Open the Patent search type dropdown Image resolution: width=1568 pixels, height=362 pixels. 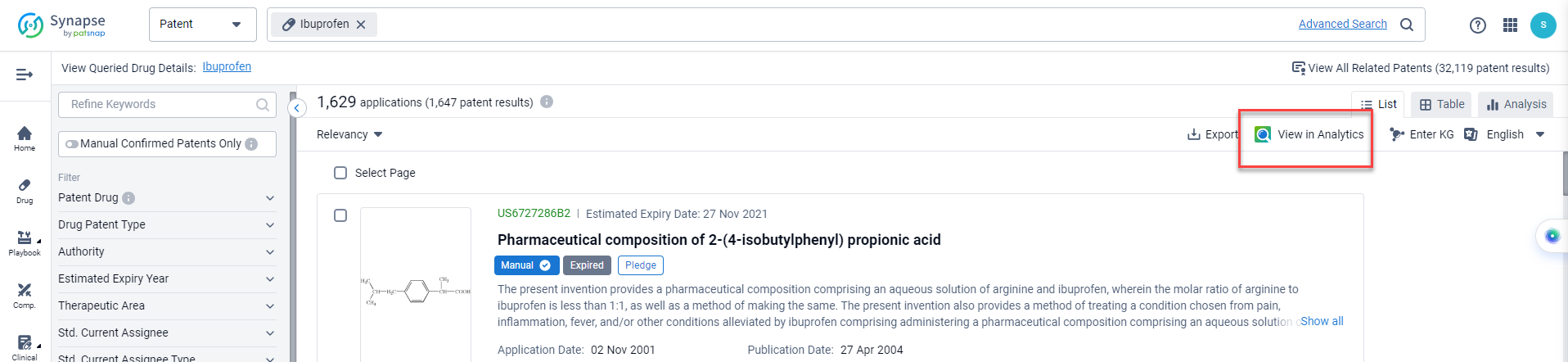[202, 25]
